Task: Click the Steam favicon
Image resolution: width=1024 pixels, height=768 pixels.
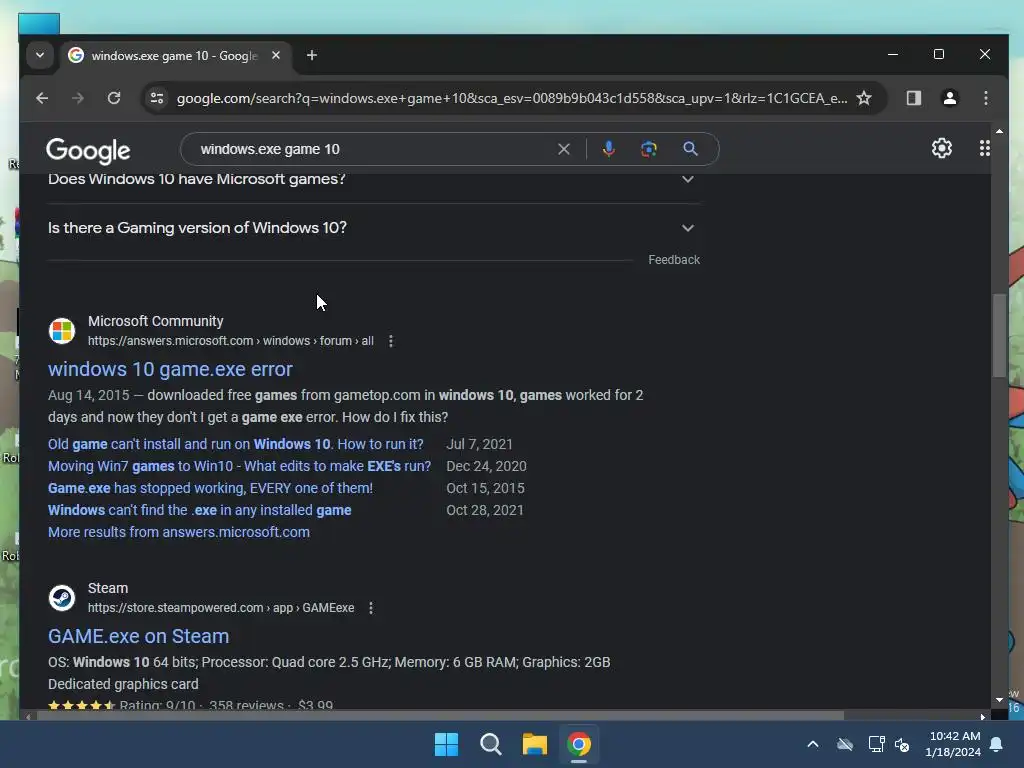Action: (62, 598)
